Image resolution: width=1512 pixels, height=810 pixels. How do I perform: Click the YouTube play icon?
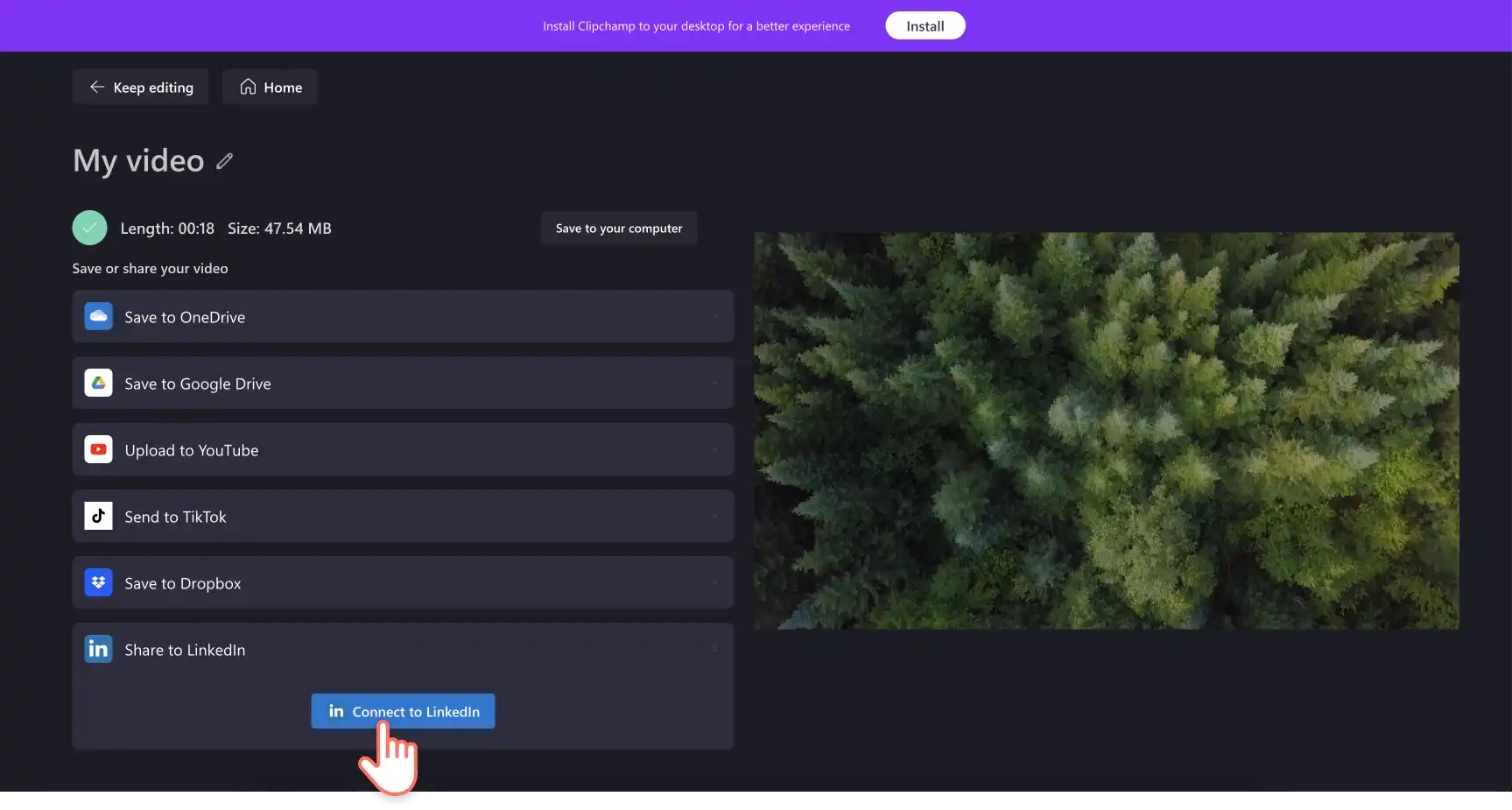[98, 449]
